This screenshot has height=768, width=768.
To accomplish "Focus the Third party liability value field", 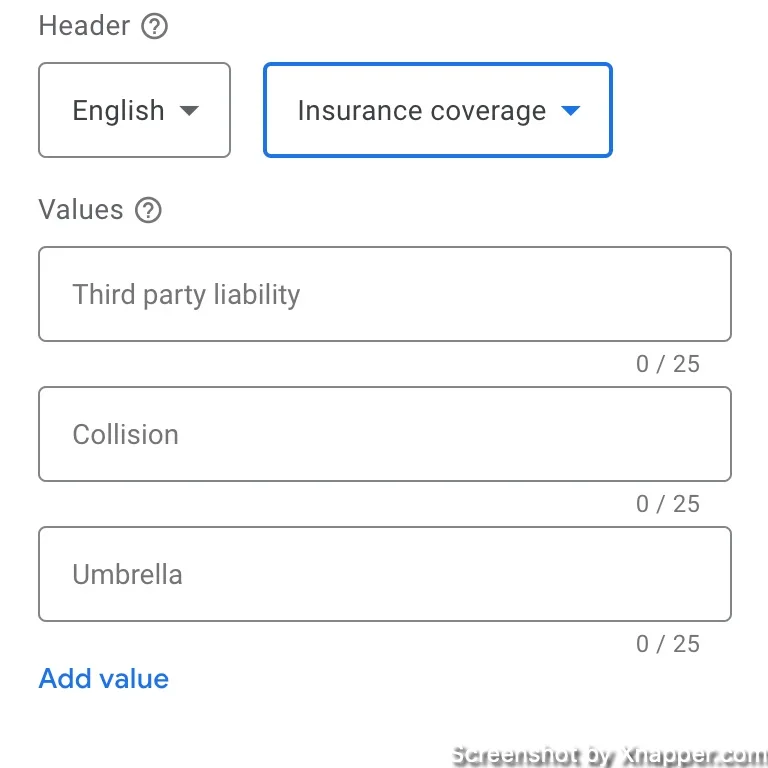I will pyautogui.click(x=385, y=294).
